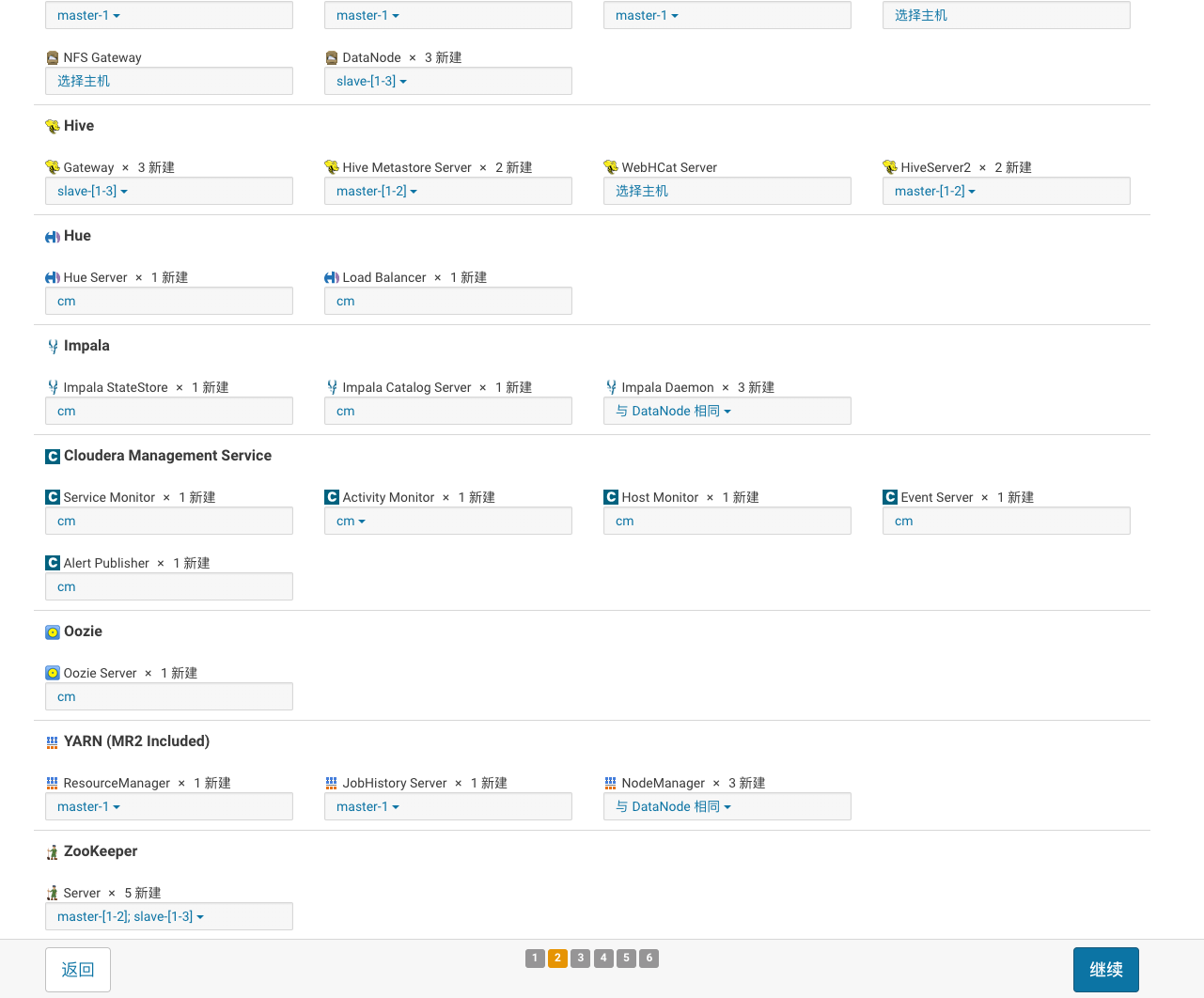Click the Impala Catalog Server icon
Viewport: 1204px width, 998px height.
click(332, 387)
